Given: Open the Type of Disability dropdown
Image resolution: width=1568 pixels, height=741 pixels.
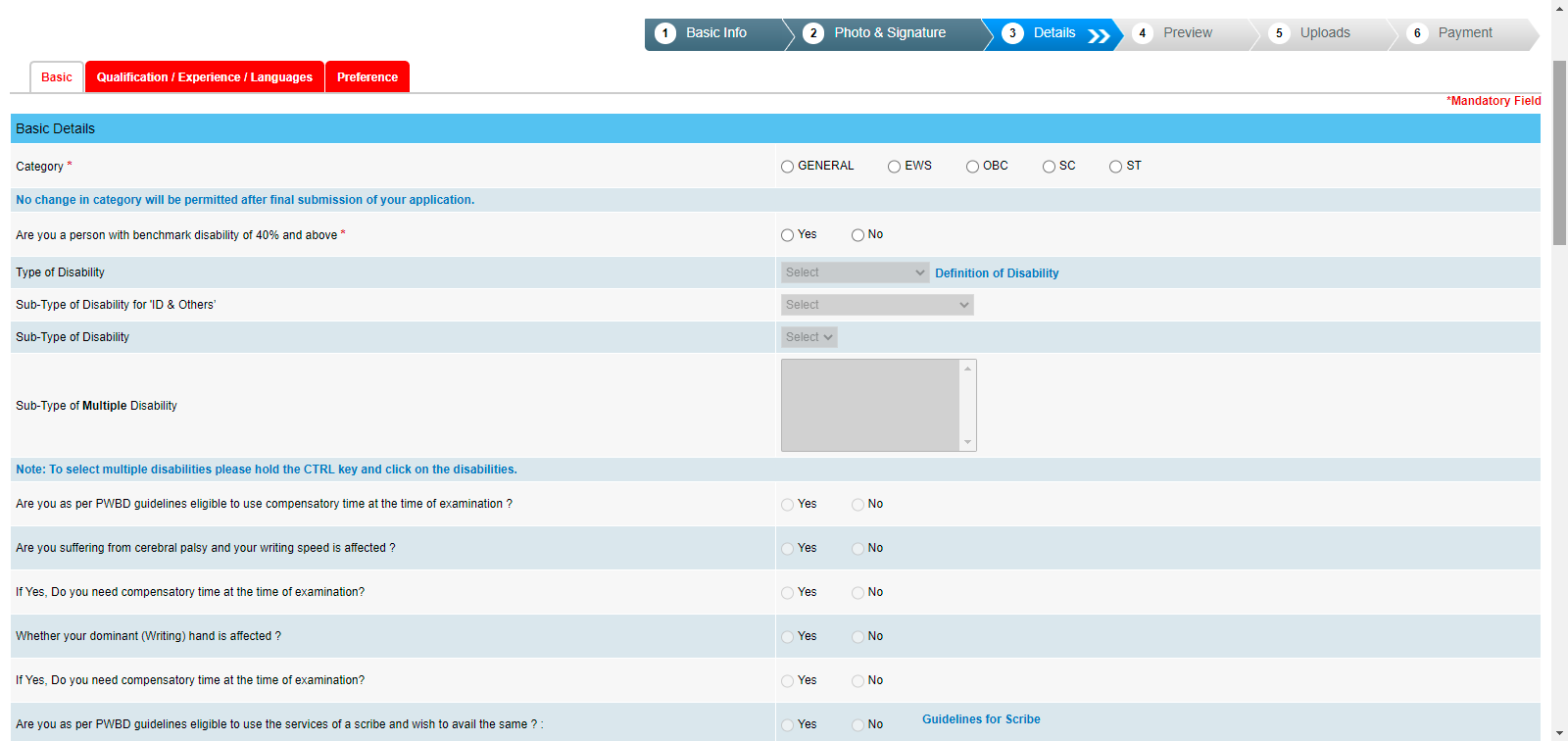Looking at the screenshot, I should 855,272.
